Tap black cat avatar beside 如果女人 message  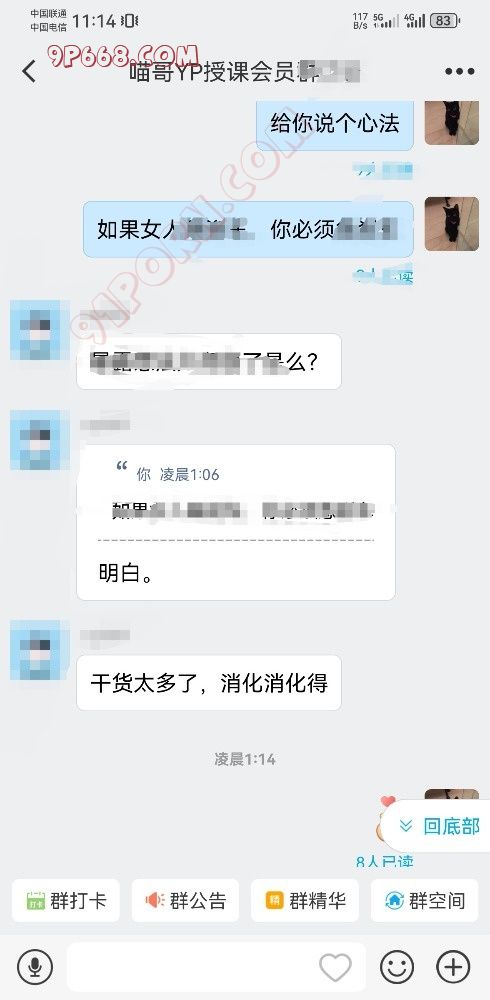pos(452,223)
